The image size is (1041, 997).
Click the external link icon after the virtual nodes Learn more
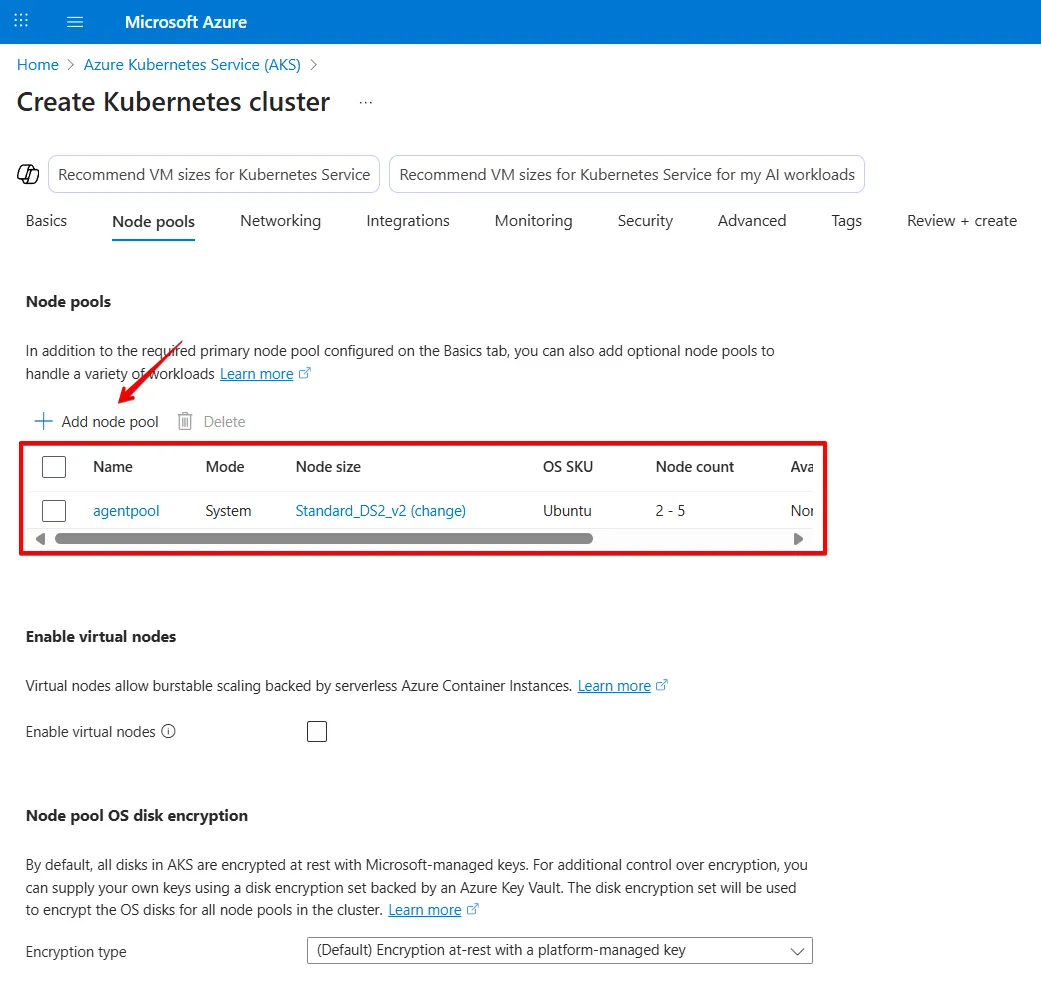tap(662, 685)
